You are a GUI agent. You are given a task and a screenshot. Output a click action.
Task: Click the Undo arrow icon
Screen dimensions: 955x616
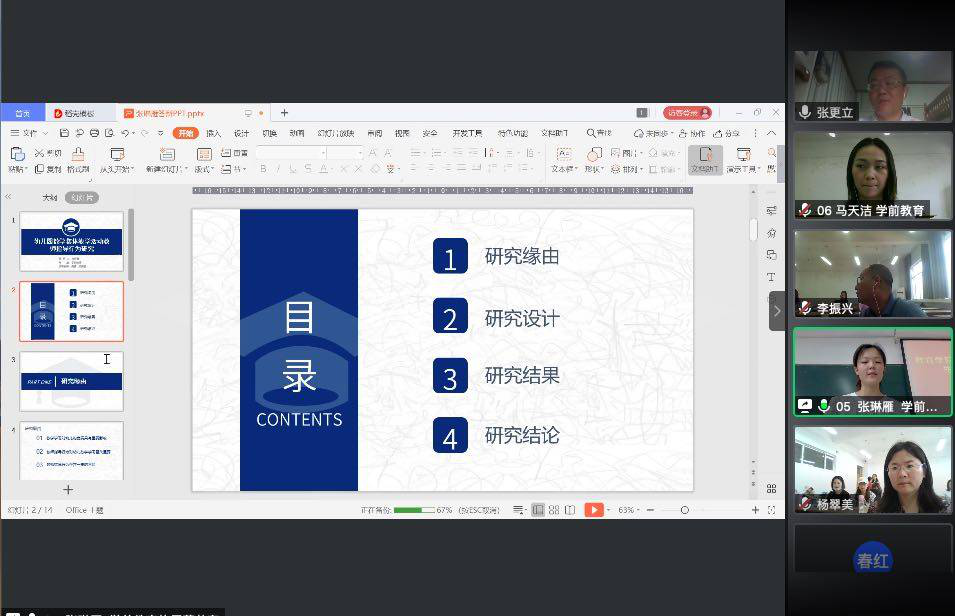(125, 133)
